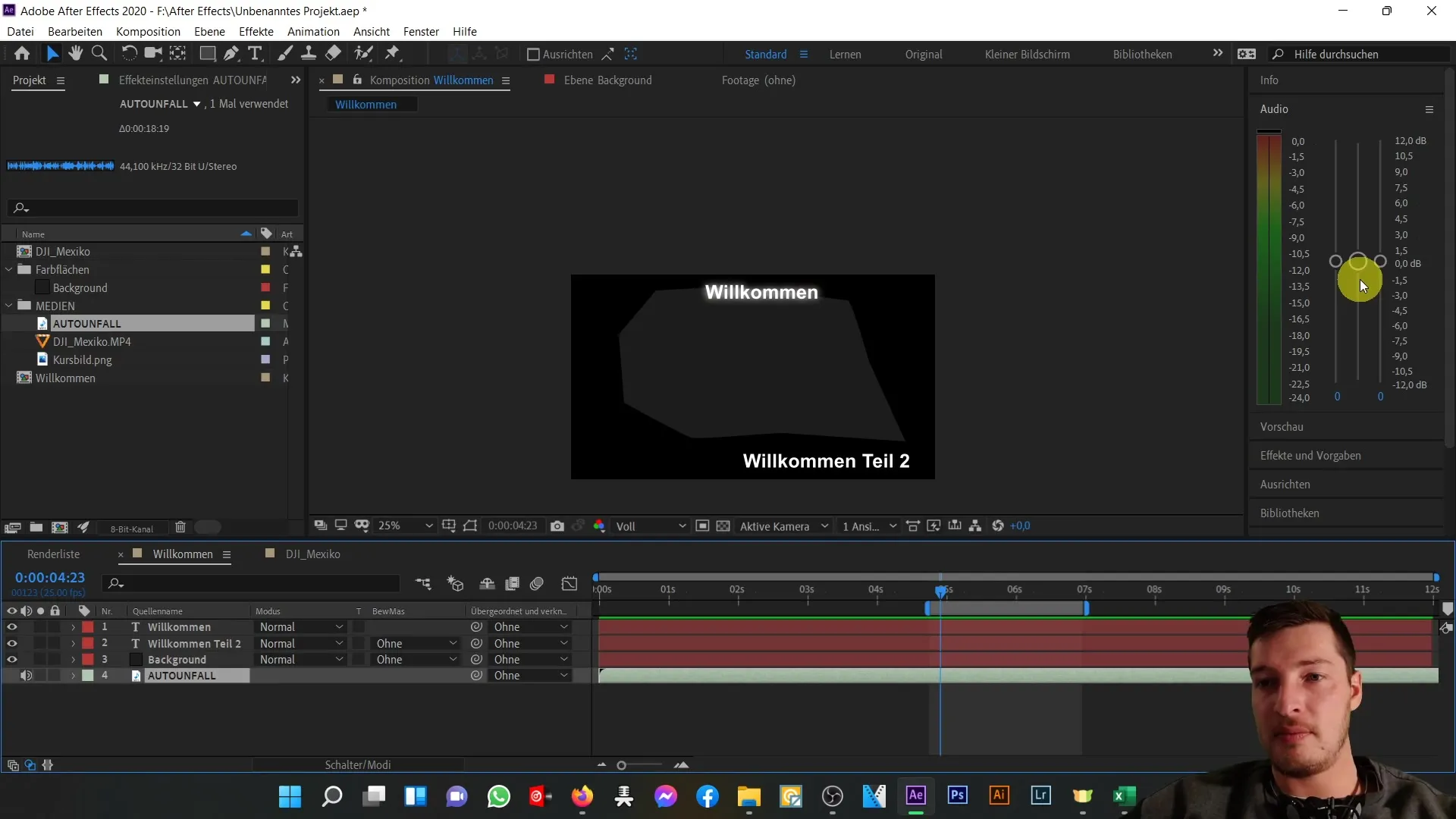Click DJI_Mexiko tab in timeline

(x=314, y=553)
